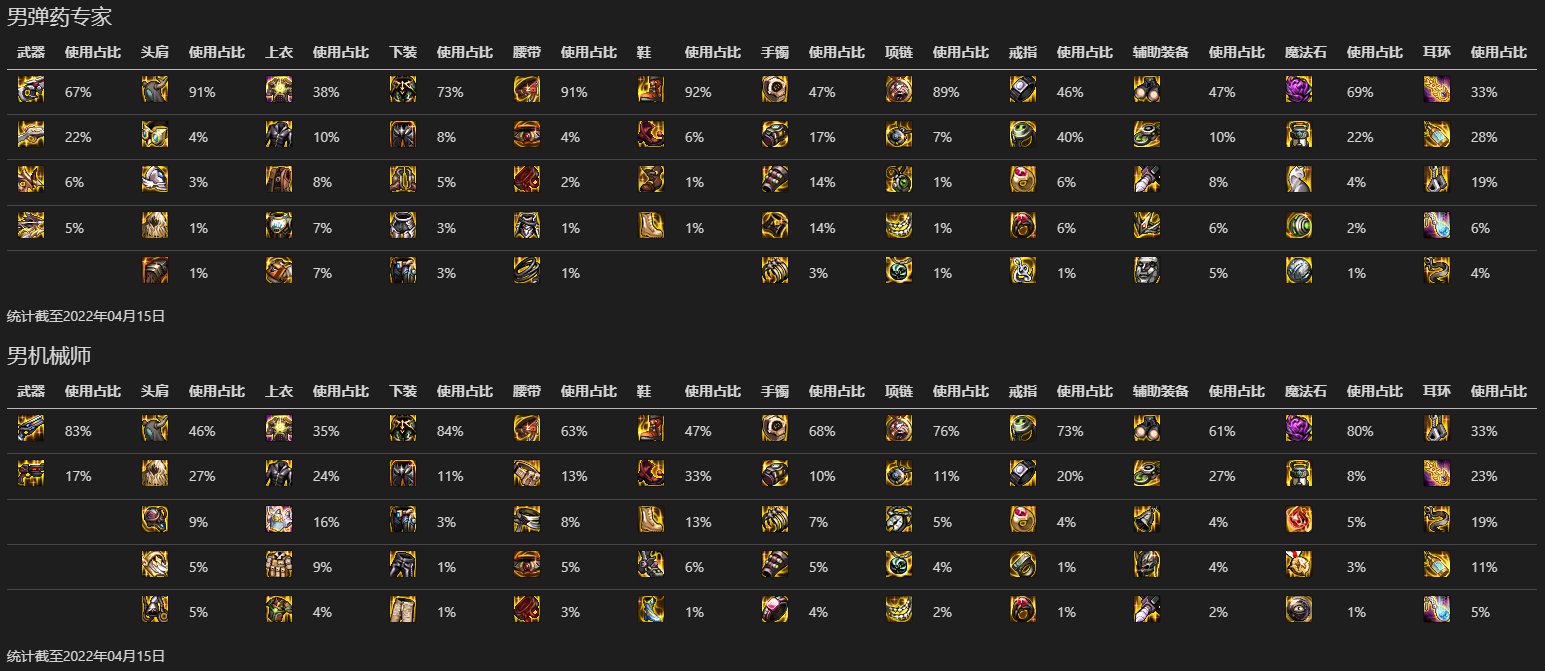Image resolution: width=1545 pixels, height=671 pixels.
Task: Select the 61% 辅助装备 icon for 男机械师
Action: tap(1147, 431)
